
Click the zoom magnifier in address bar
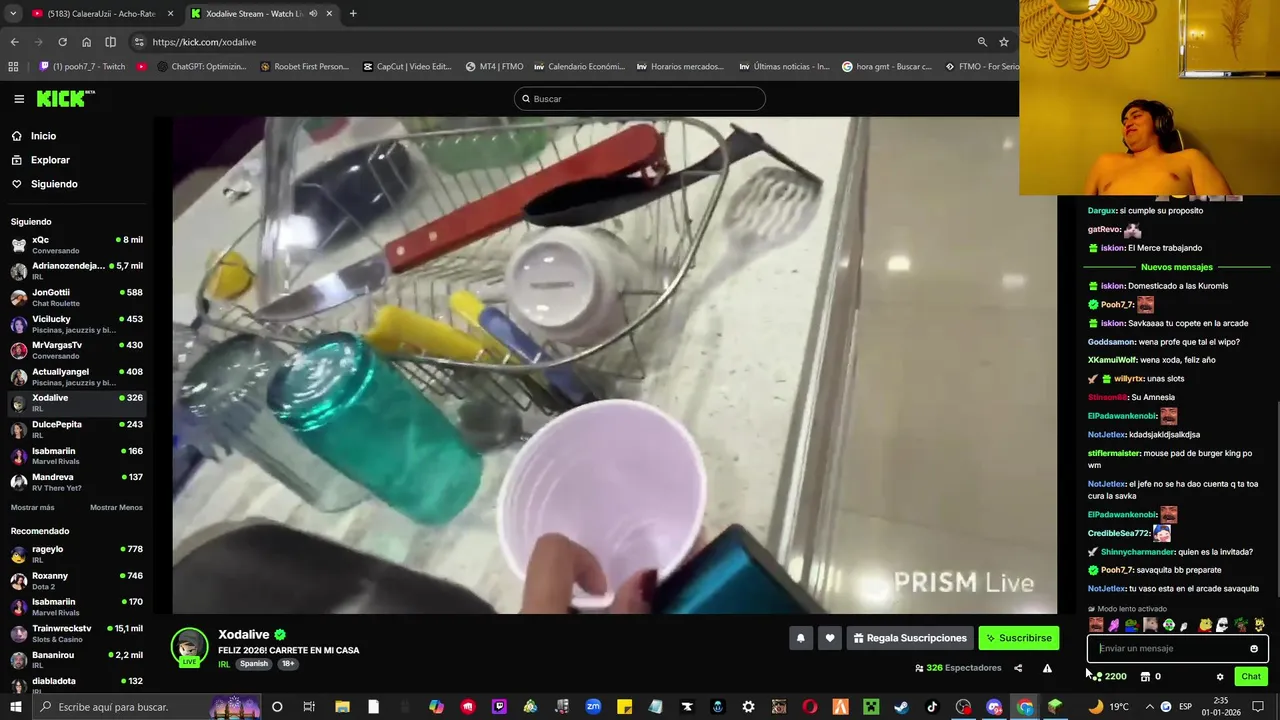(982, 42)
